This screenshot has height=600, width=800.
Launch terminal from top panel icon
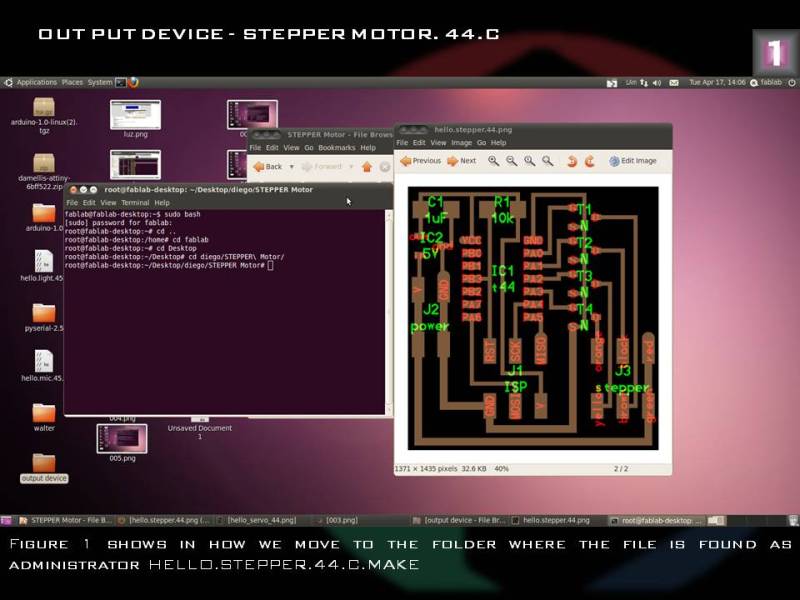click(x=121, y=82)
